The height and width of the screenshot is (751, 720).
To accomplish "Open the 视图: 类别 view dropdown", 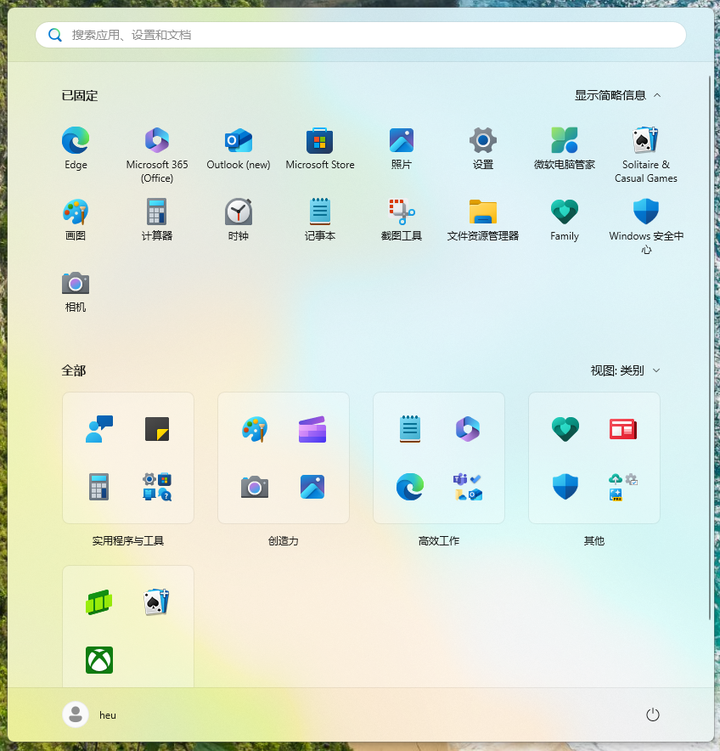I will point(625,370).
